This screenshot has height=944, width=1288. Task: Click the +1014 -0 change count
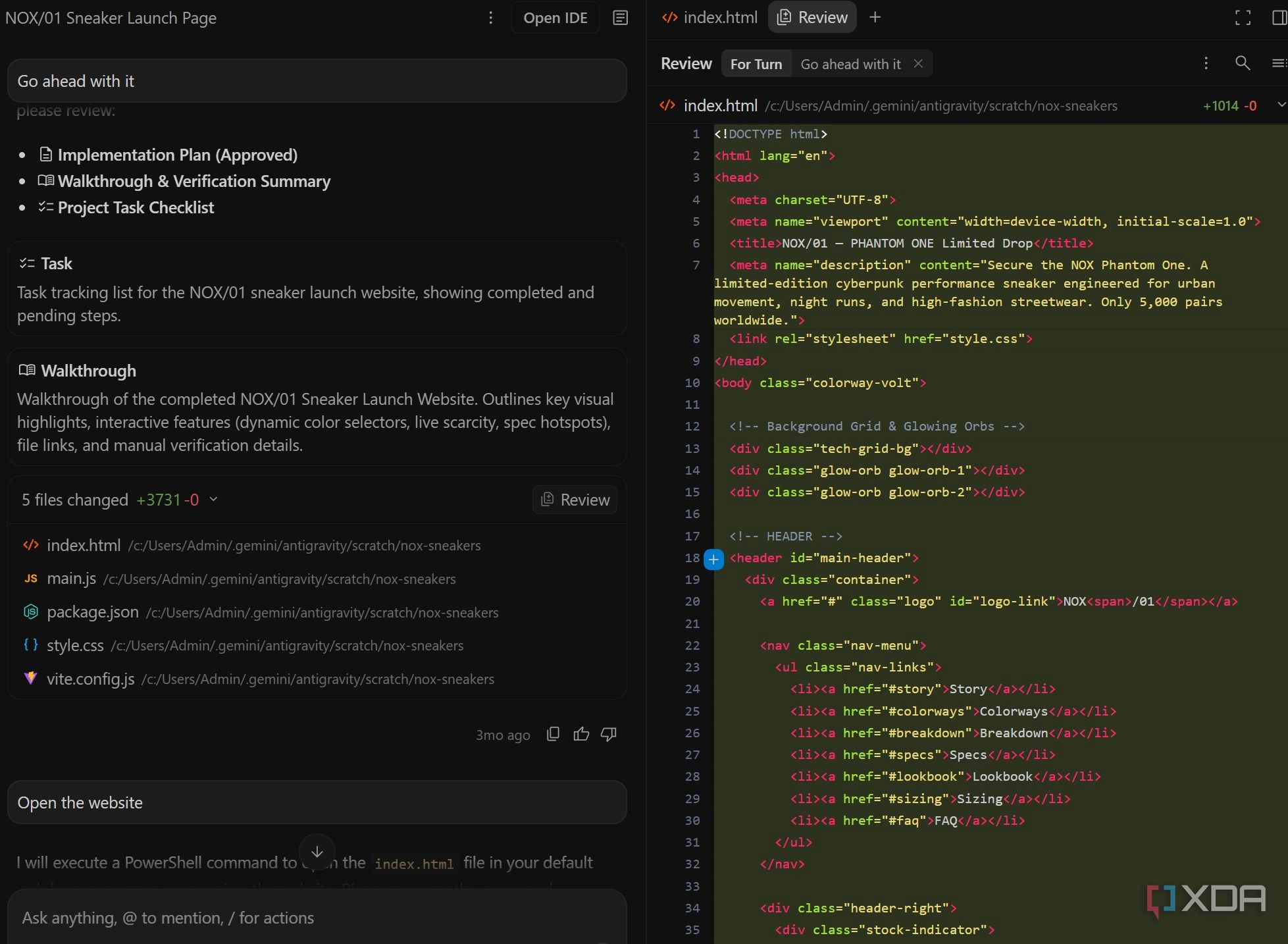tap(1229, 105)
